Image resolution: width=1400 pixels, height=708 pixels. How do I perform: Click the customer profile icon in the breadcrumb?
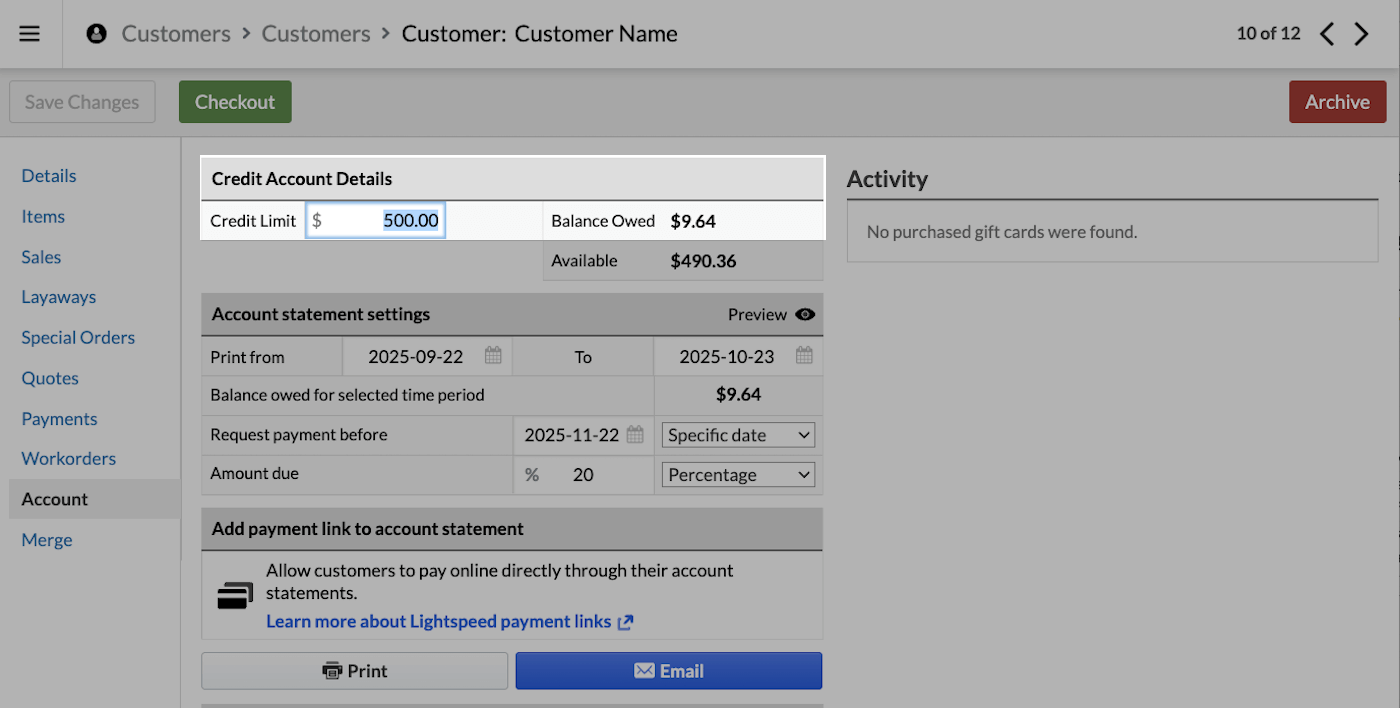click(x=96, y=32)
